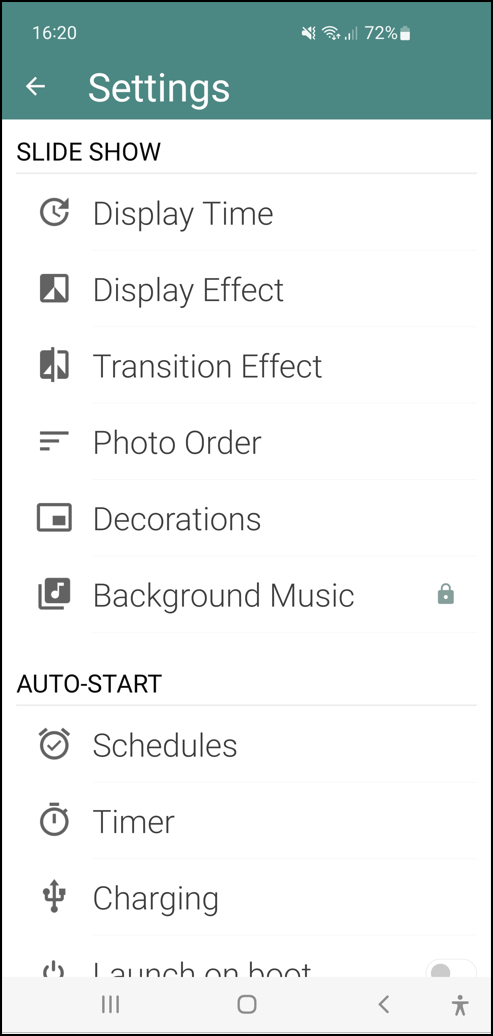The height and width of the screenshot is (1036, 493).
Task: Select the Photo Order option
Action: pos(246,441)
